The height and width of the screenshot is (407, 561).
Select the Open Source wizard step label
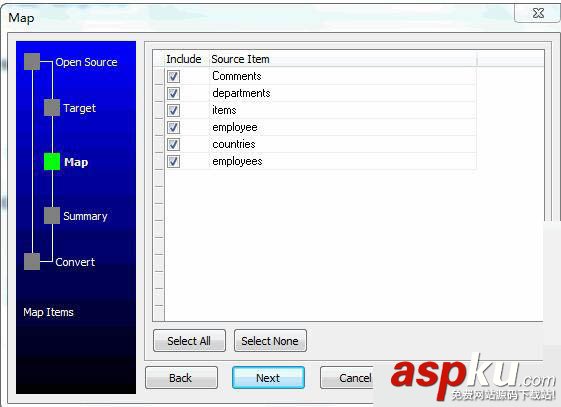click(x=86, y=62)
